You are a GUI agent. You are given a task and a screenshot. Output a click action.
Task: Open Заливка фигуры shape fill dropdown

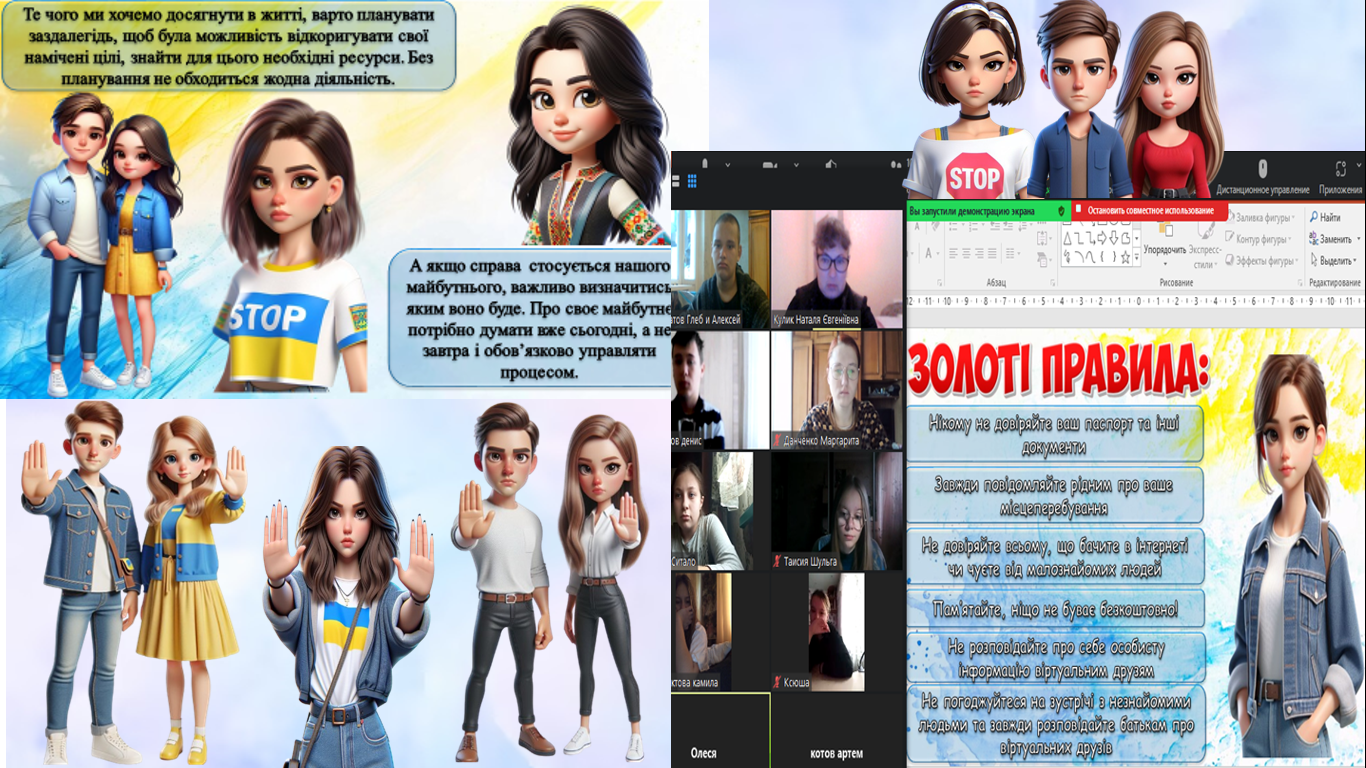pyautogui.click(x=1260, y=218)
